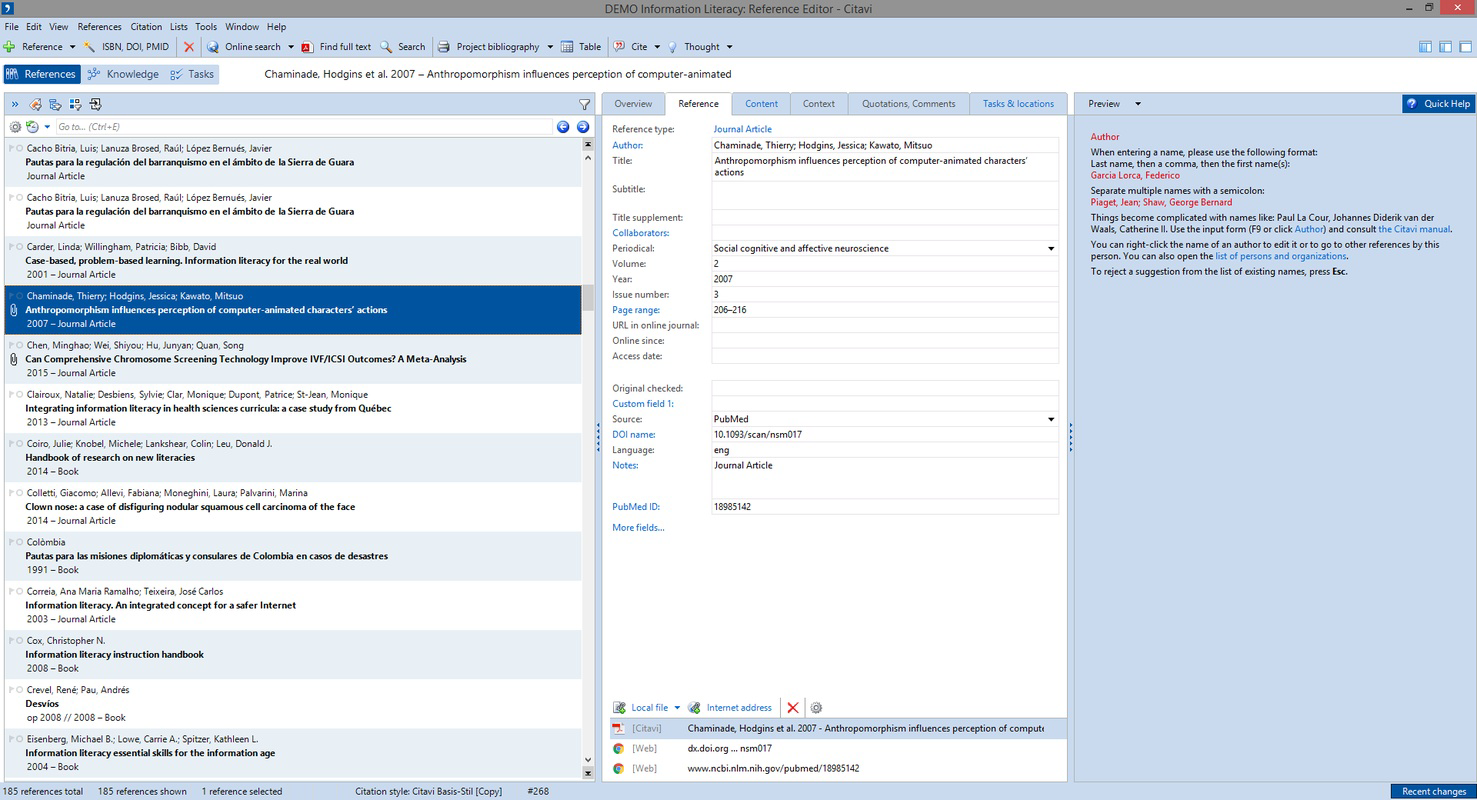This screenshot has height=800, width=1477.
Task: Delete location with the lower red X
Action: pyautogui.click(x=793, y=708)
